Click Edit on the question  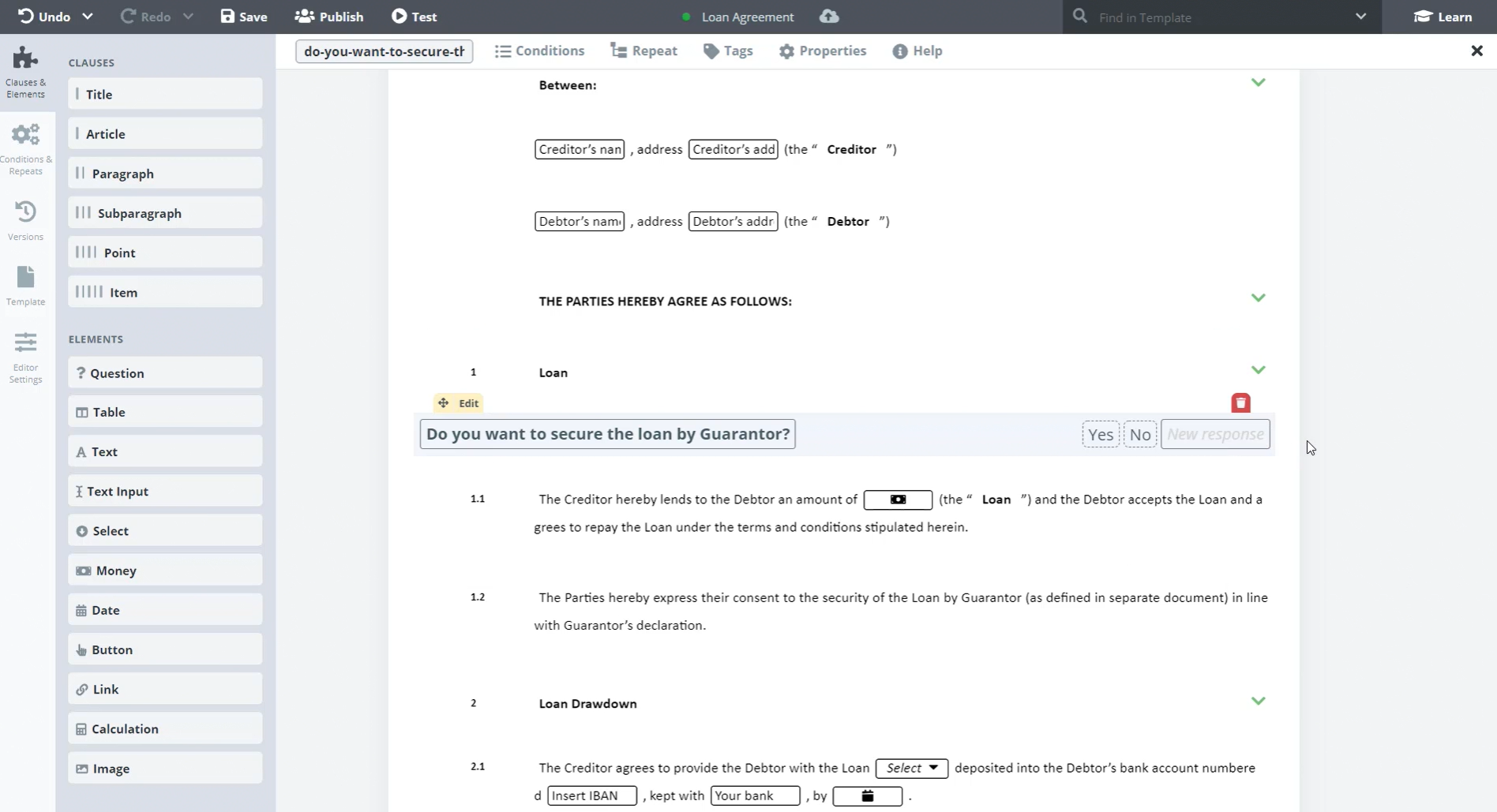point(469,403)
